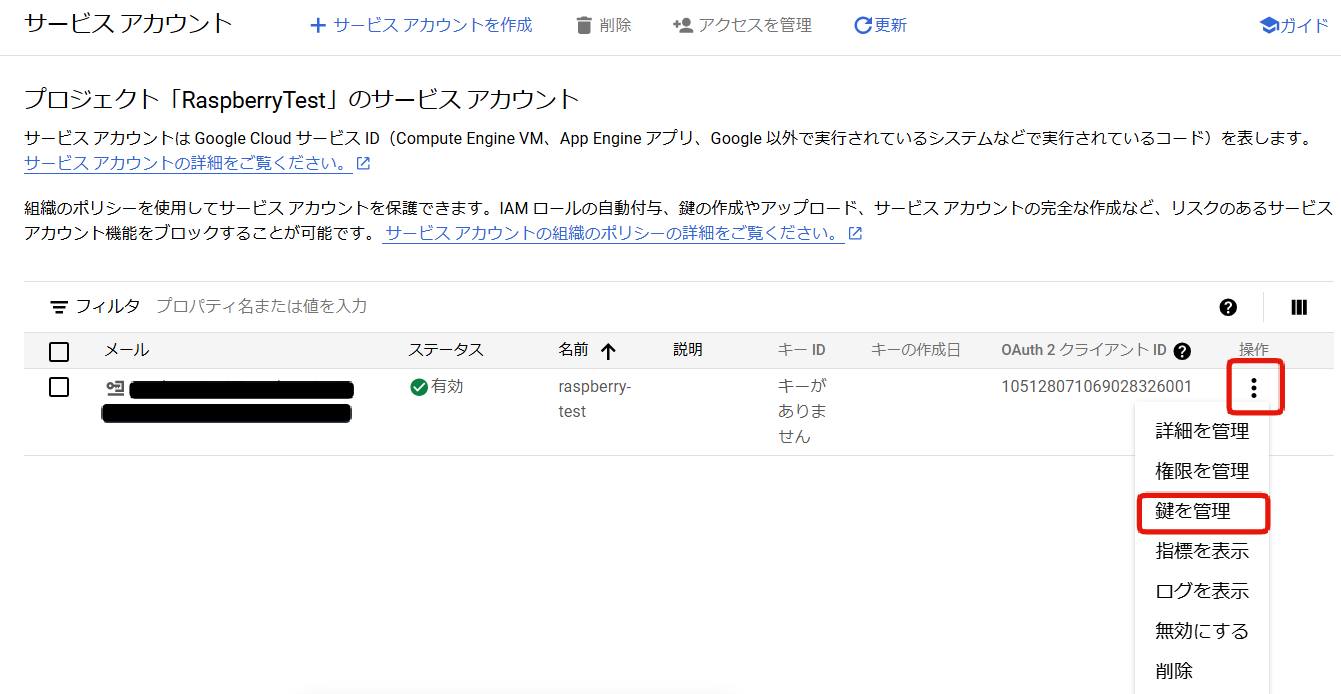Image resolution: width=1341 pixels, height=694 pixels.
Task: Check the raspberry-test row checkbox
Action: tap(59, 387)
